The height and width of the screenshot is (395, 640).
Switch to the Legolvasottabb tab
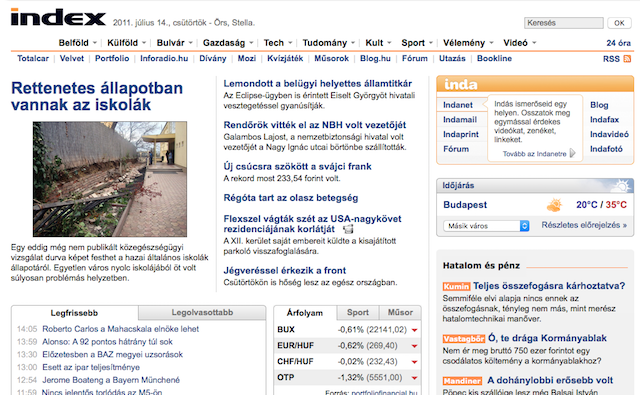pyautogui.click(x=202, y=313)
